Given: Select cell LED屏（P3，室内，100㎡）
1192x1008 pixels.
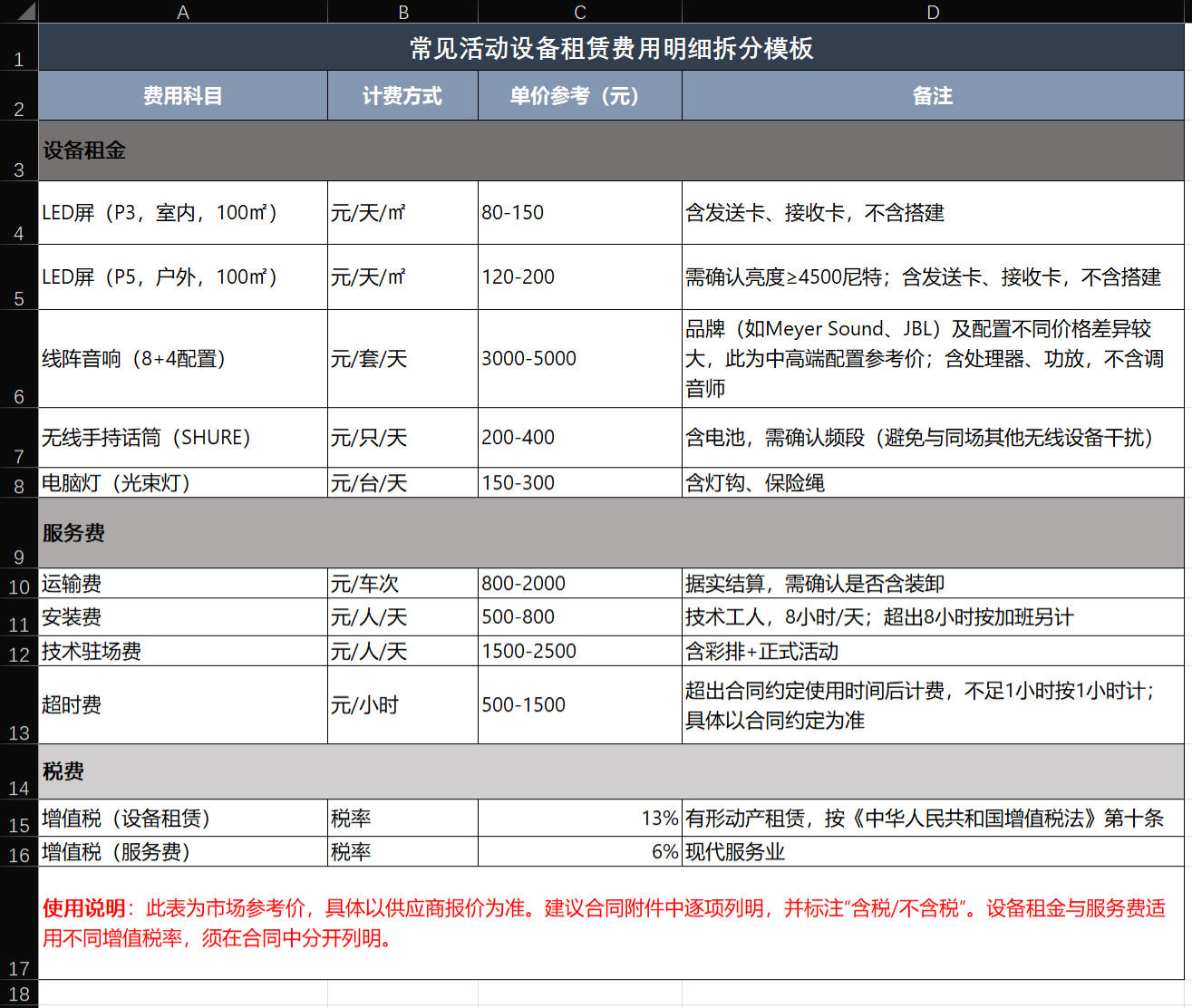Looking at the screenshot, I should (183, 213).
